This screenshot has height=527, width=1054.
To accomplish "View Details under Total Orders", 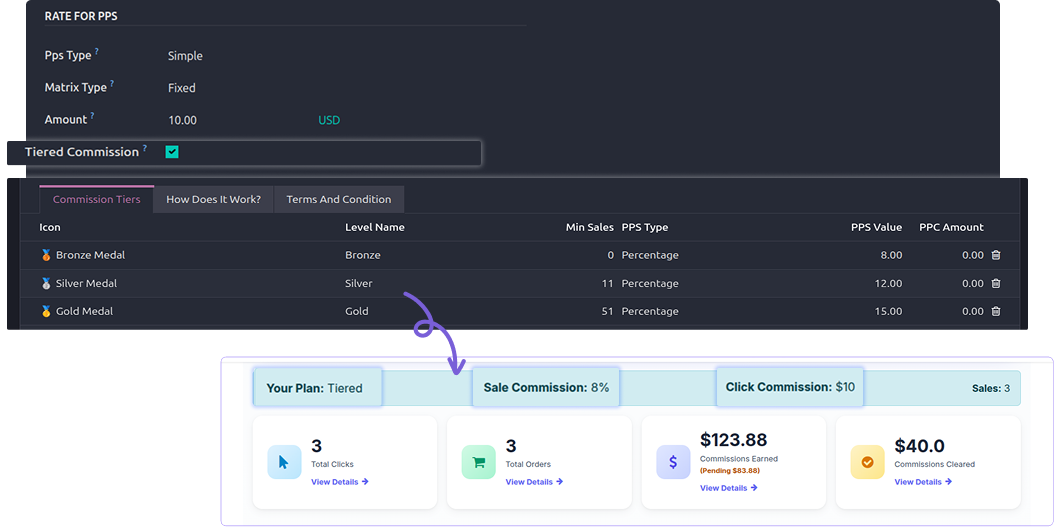I will point(534,482).
